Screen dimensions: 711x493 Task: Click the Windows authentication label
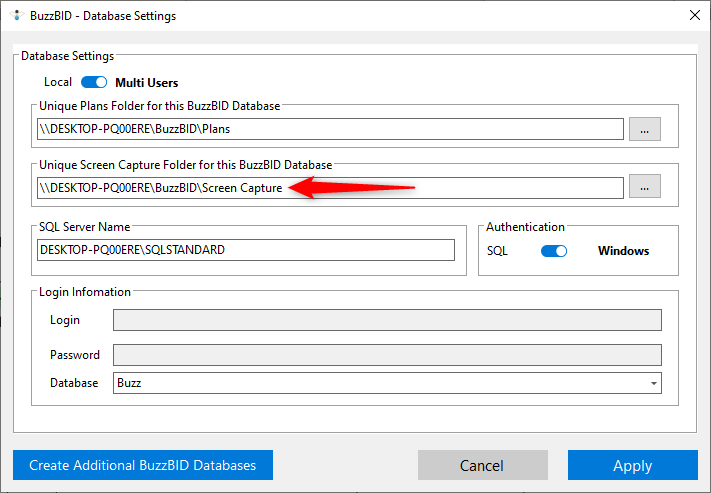(623, 251)
